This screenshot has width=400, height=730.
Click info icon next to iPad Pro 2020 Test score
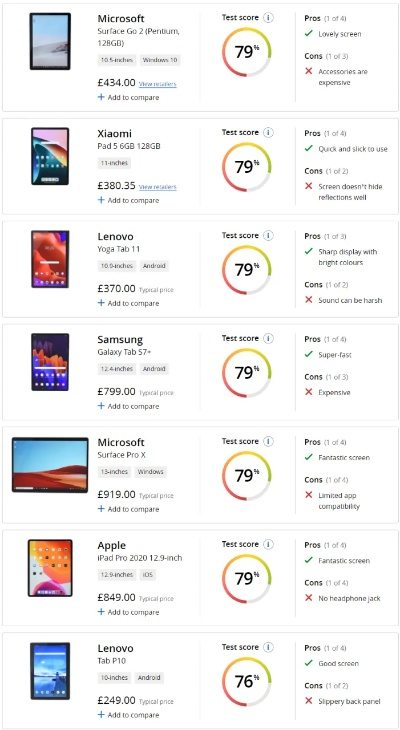[268, 544]
